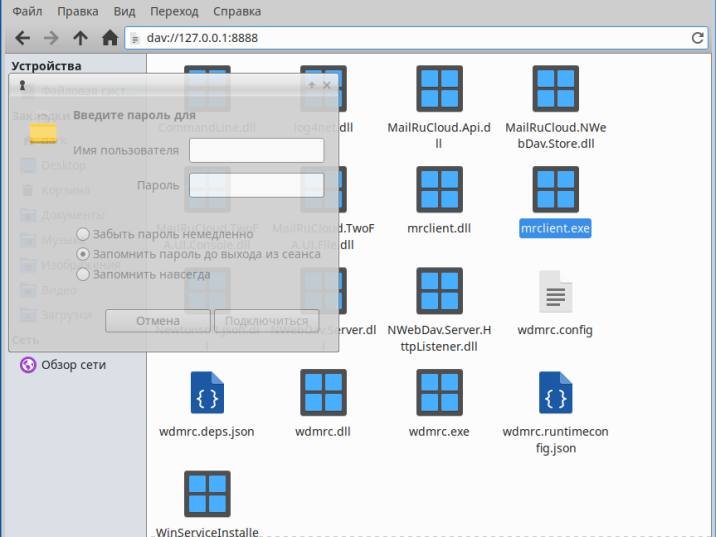Screen dimensions: 716x537
Task: Click the Пароль input field
Action: pyautogui.click(x=257, y=185)
